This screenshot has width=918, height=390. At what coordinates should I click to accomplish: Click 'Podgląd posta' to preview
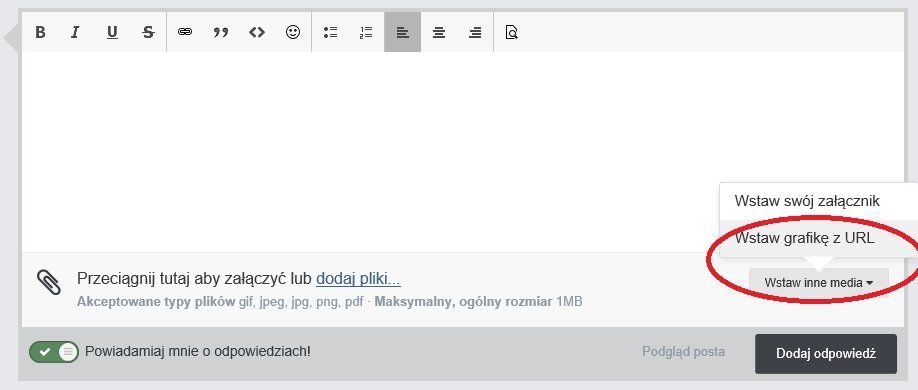point(683,352)
